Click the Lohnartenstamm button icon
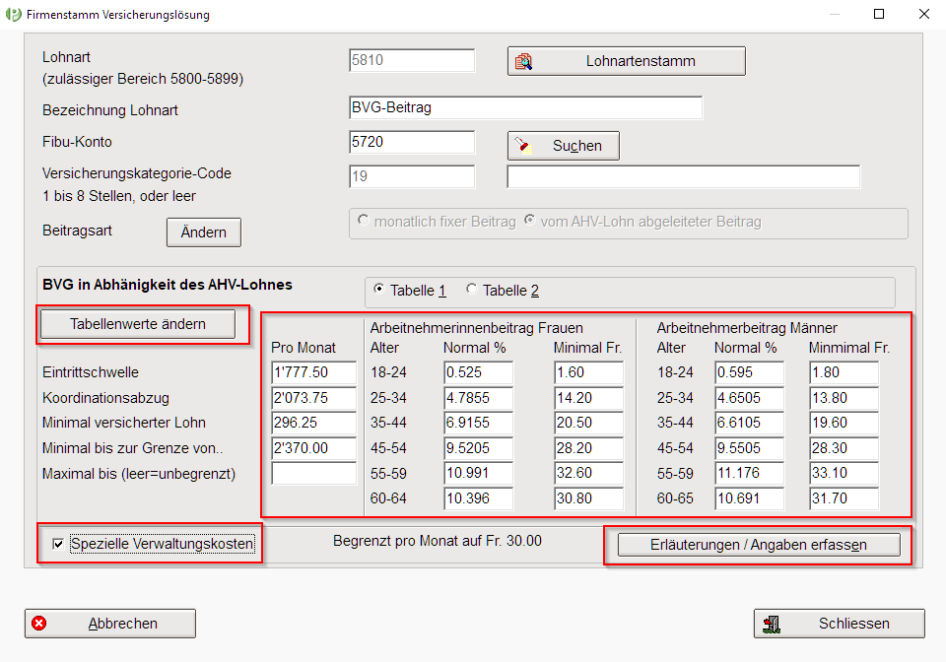Viewport: 946px width, 662px height. 523,62
